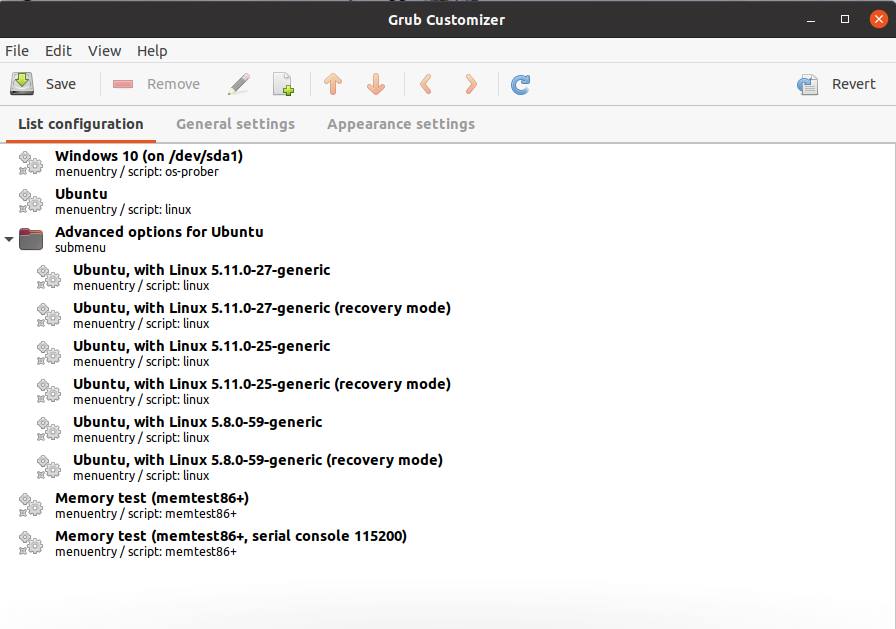This screenshot has width=896, height=629.
Task: Click gear icon beside Ubuntu entry
Action: pos(31,201)
